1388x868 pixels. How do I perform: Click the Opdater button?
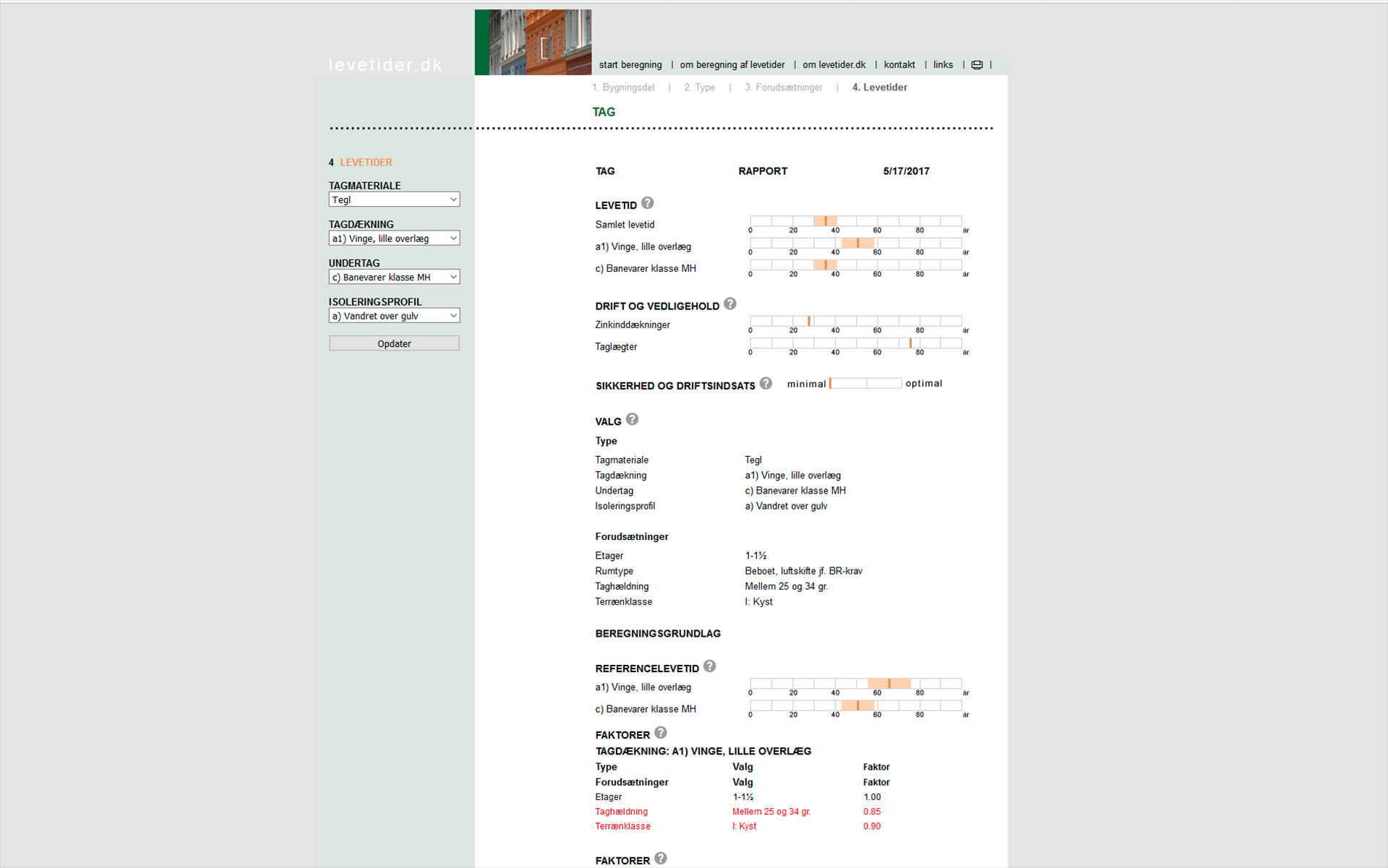click(x=394, y=343)
